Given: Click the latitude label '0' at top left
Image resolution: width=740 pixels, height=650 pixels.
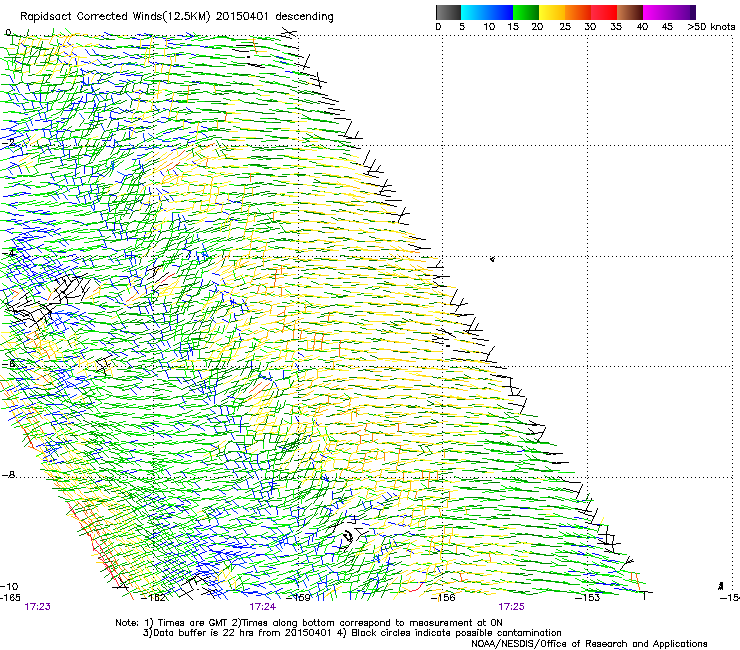Looking at the screenshot, I should point(8,33).
